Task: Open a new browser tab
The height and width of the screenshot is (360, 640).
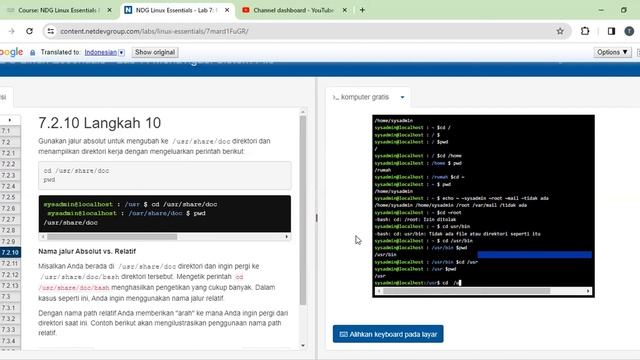Action: tap(362, 10)
